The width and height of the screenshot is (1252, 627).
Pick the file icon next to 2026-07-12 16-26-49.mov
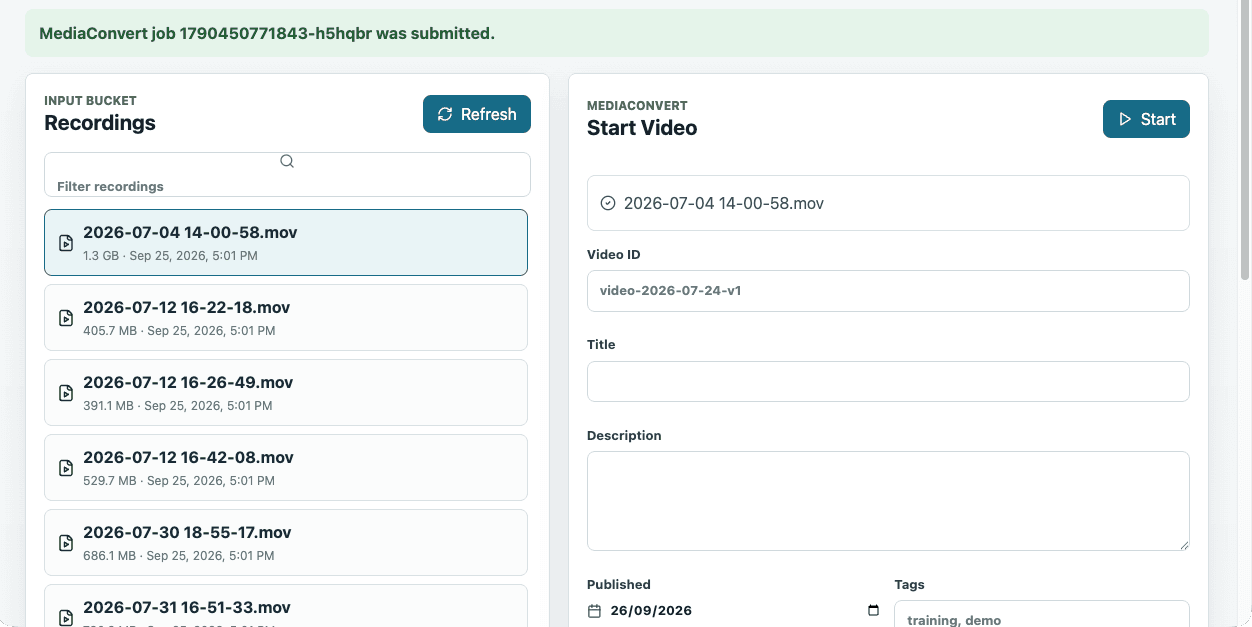click(66, 393)
